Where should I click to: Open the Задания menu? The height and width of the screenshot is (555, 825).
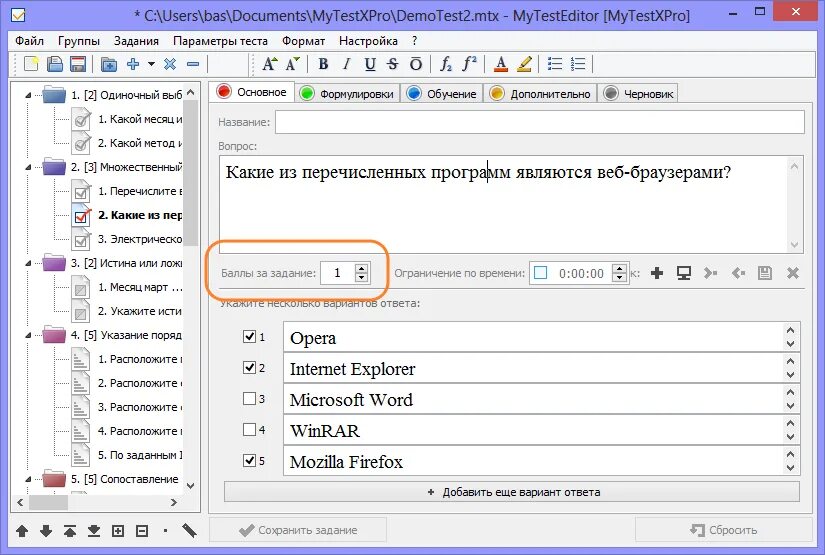pyautogui.click(x=136, y=41)
